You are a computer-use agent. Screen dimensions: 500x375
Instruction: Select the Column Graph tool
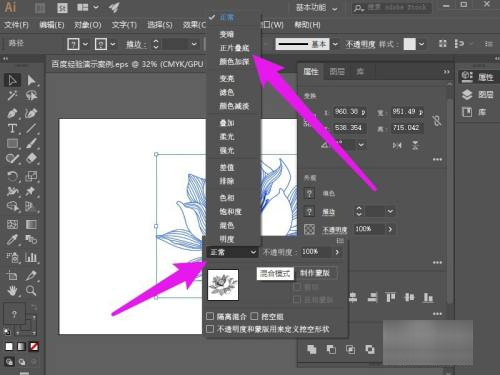pos(31,257)
